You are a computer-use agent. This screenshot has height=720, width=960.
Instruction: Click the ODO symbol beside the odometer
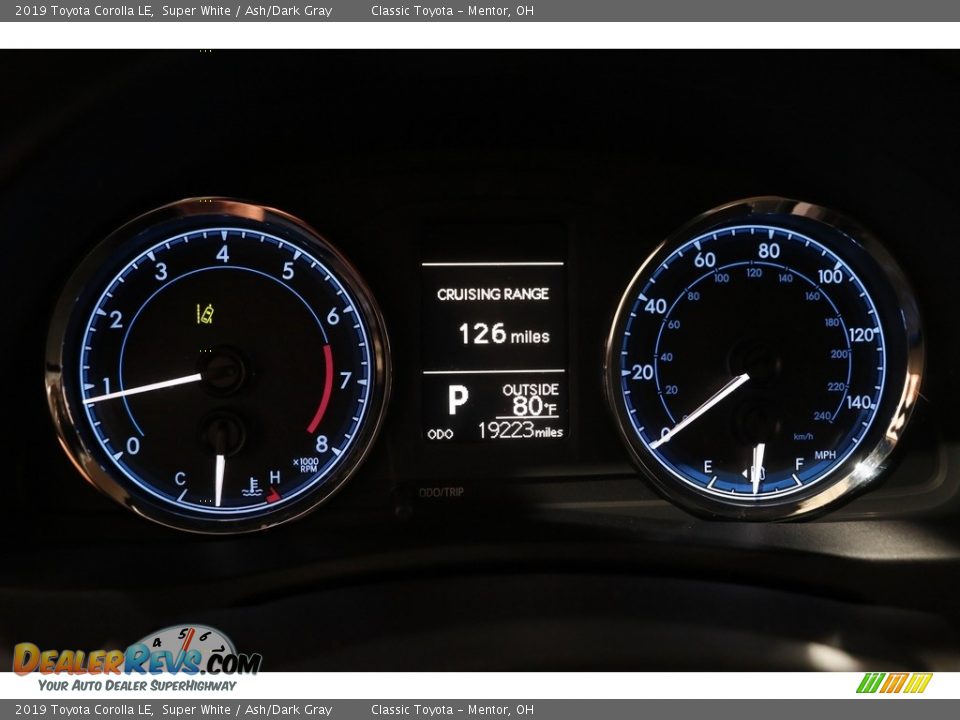[440, 433]
